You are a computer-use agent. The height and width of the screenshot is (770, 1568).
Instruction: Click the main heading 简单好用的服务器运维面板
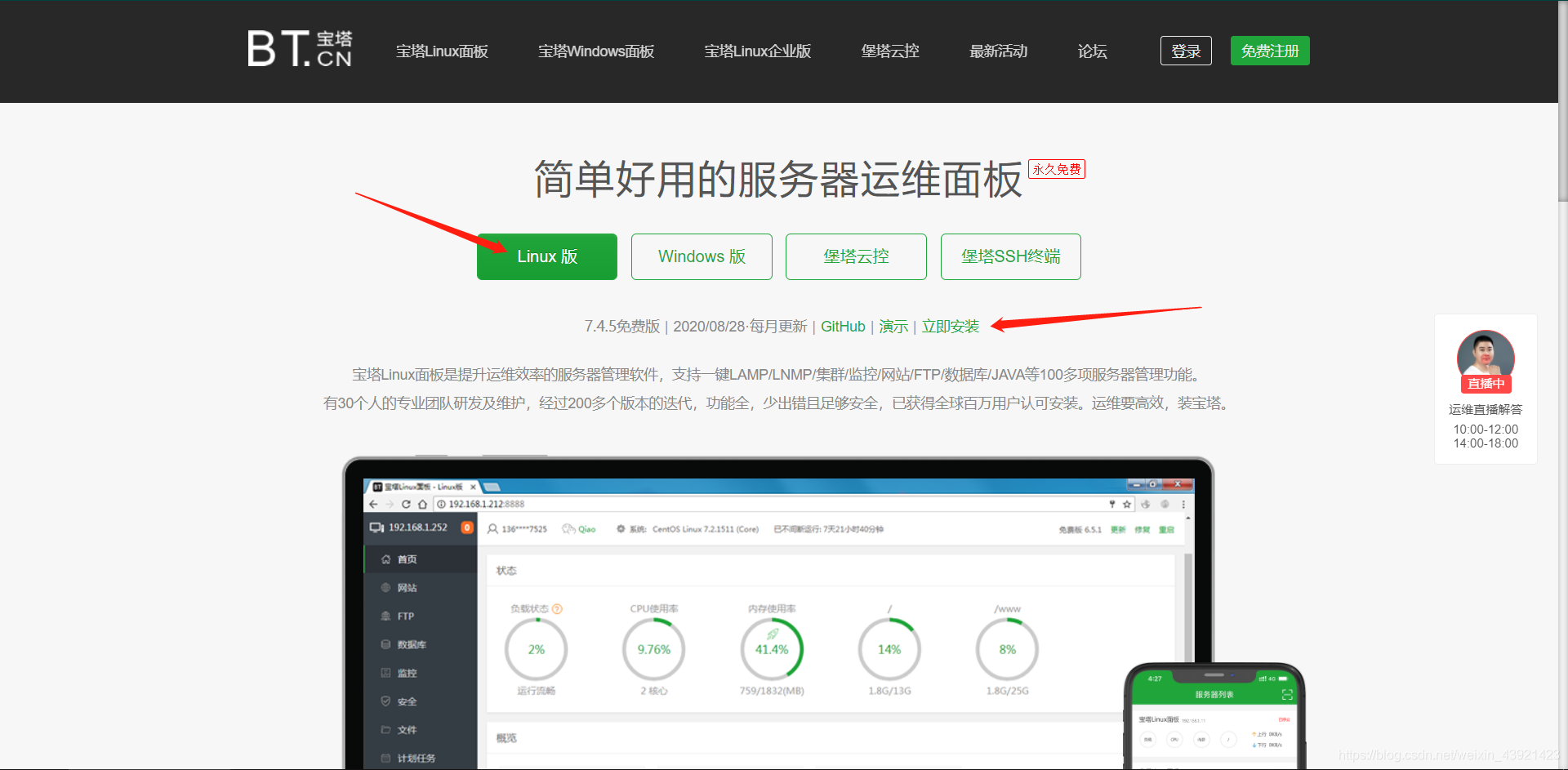point(777,180)
